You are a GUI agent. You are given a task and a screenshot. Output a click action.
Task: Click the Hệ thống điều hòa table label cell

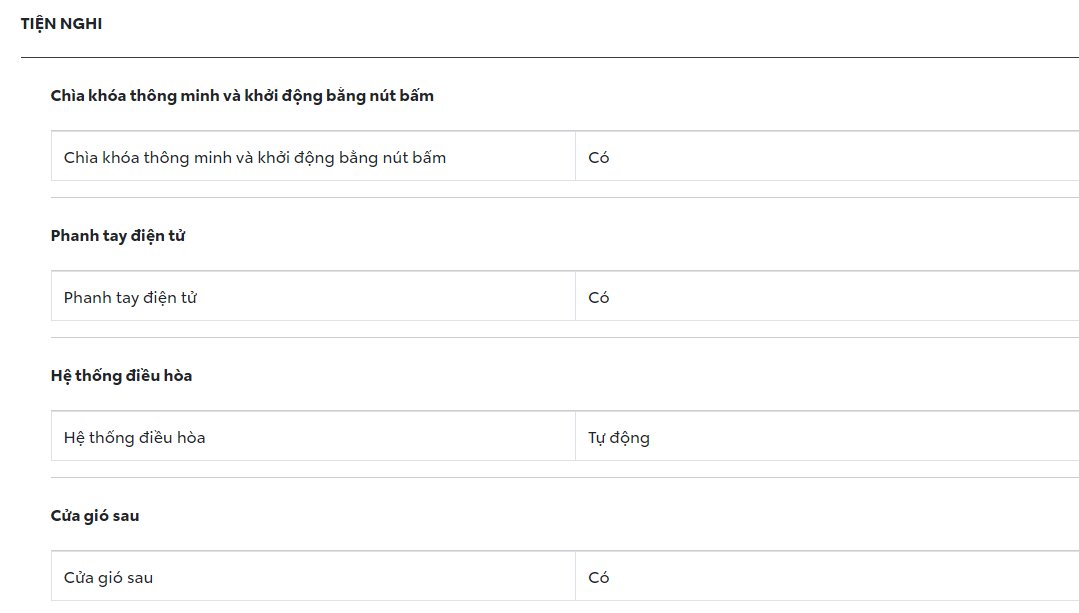click(135, 438)
